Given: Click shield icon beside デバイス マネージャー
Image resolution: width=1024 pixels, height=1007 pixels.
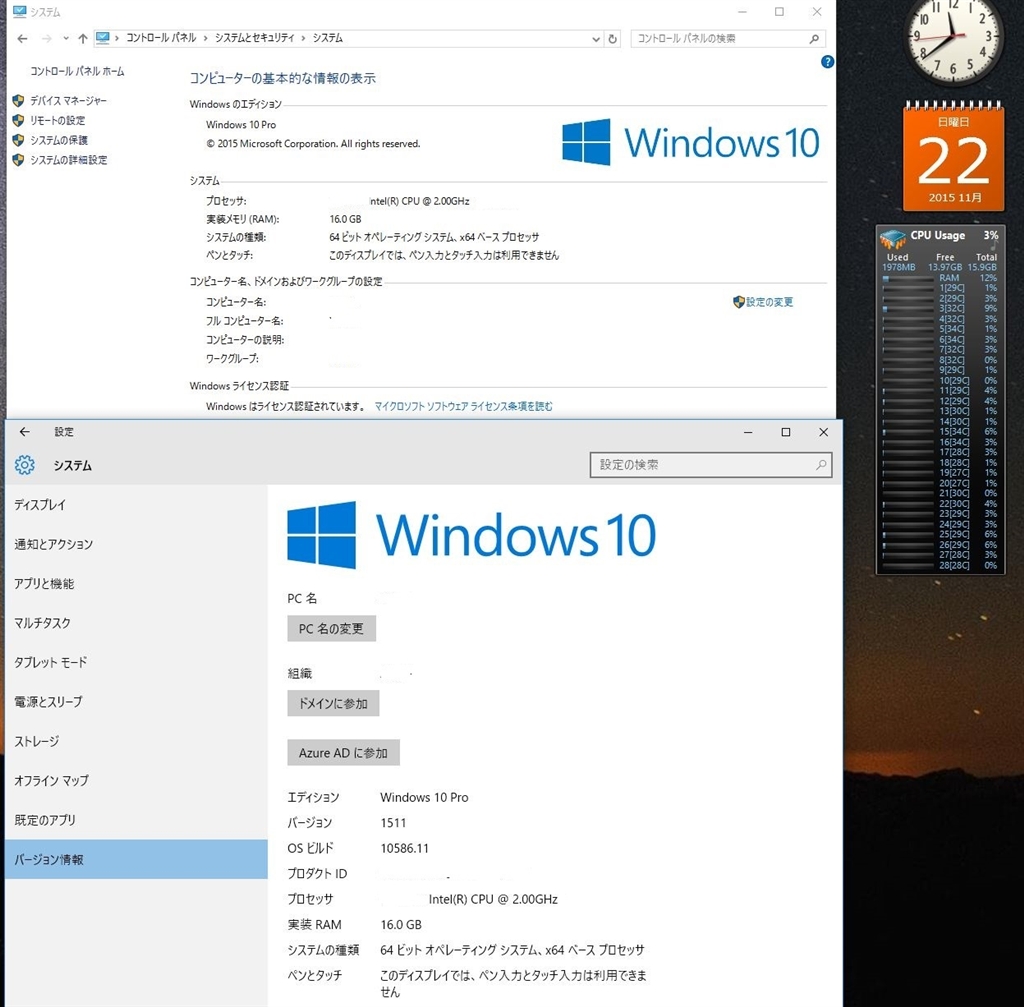Looking at the screenshot, I should 18,101.
